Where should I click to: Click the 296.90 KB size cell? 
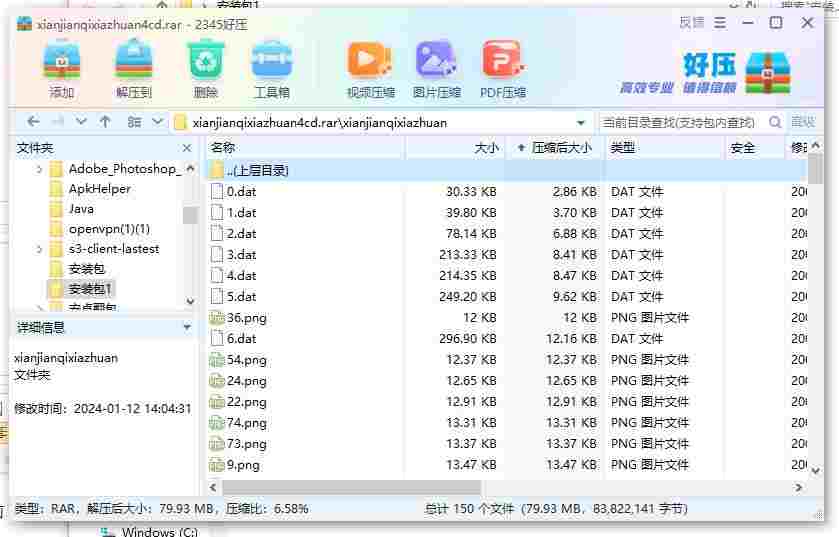(468, 339)
